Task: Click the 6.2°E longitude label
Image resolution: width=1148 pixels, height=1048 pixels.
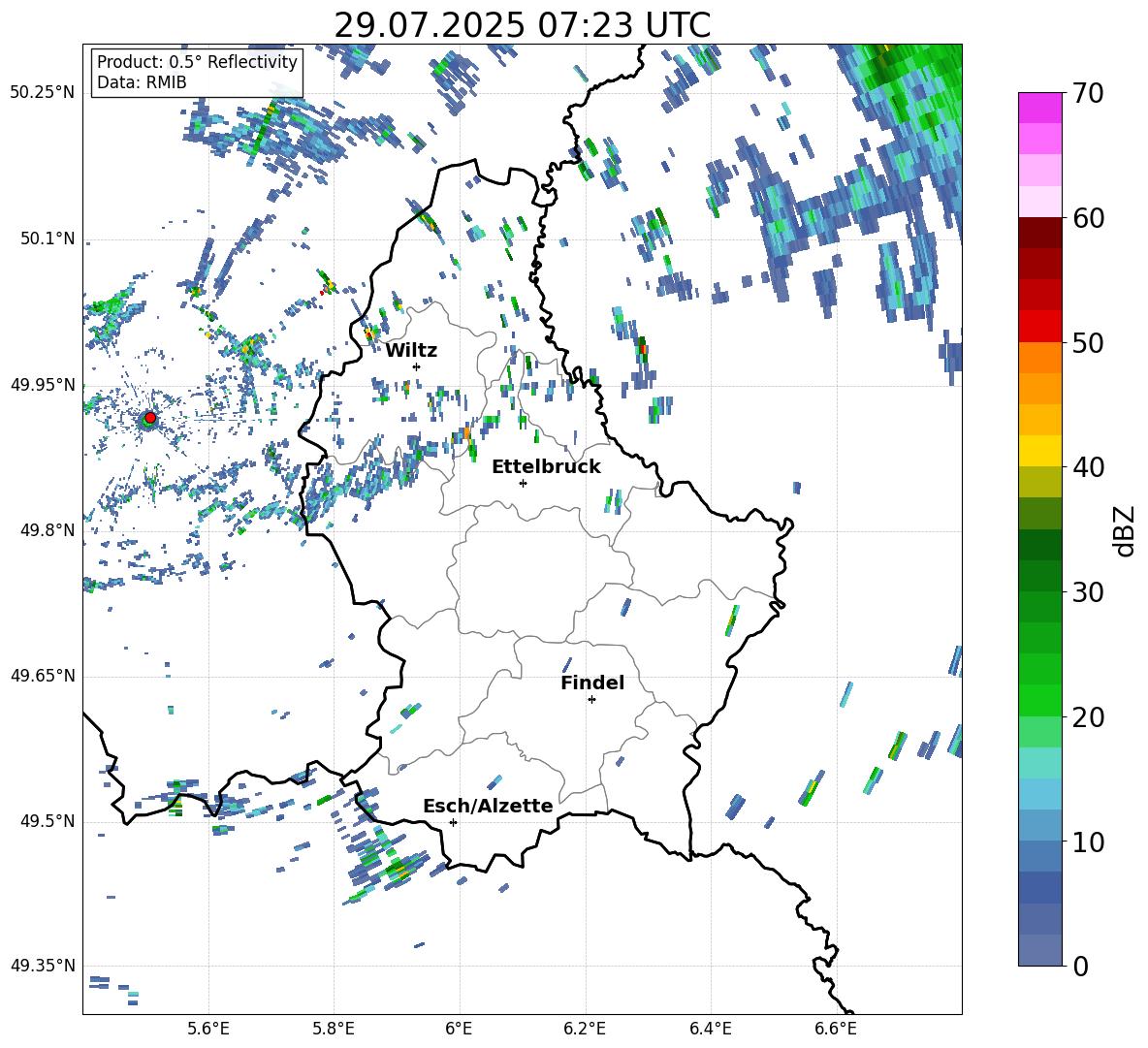Action: coord(585,1029)
